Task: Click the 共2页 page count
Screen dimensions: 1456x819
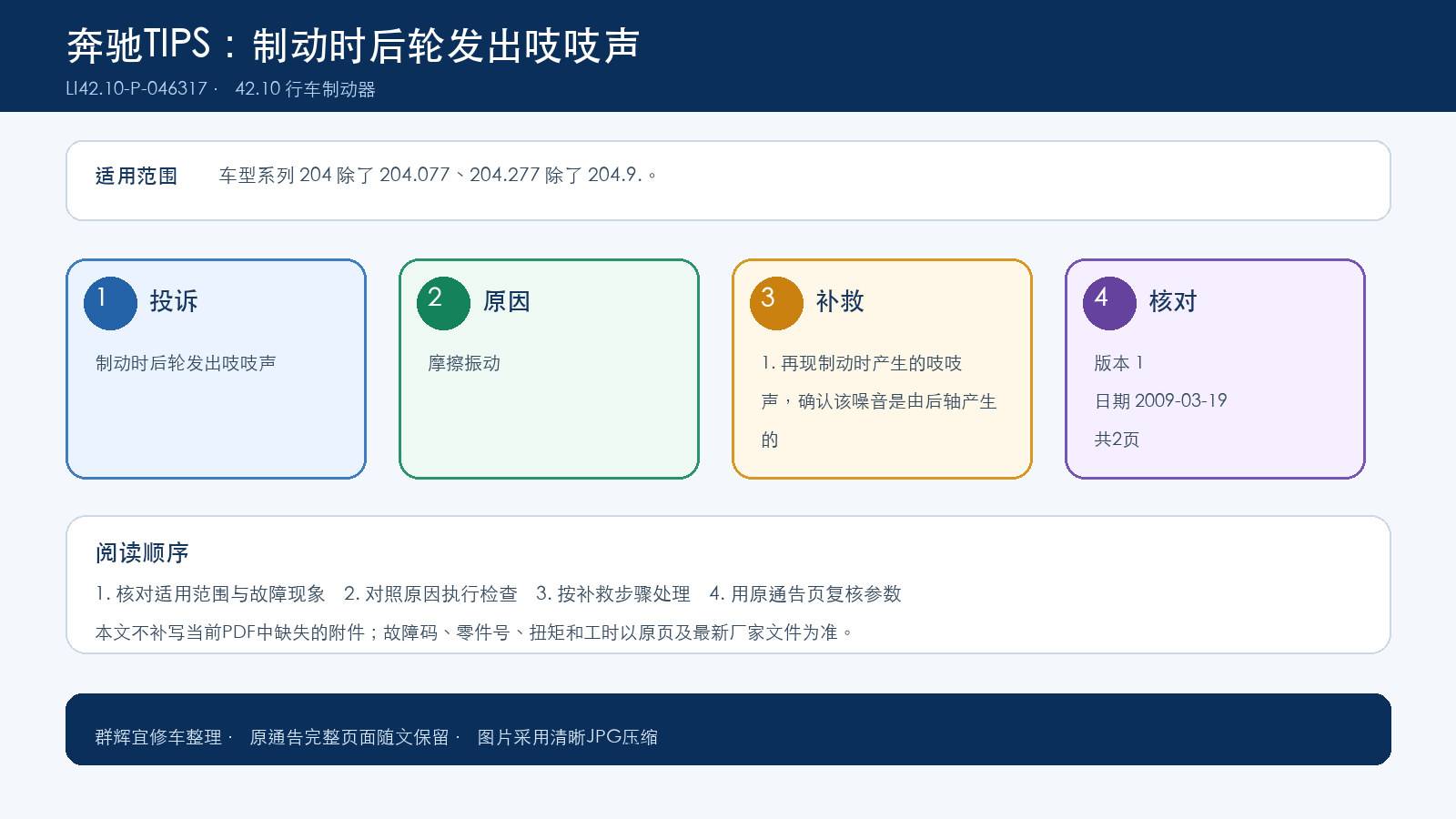Action: (x=1117, y=440)
